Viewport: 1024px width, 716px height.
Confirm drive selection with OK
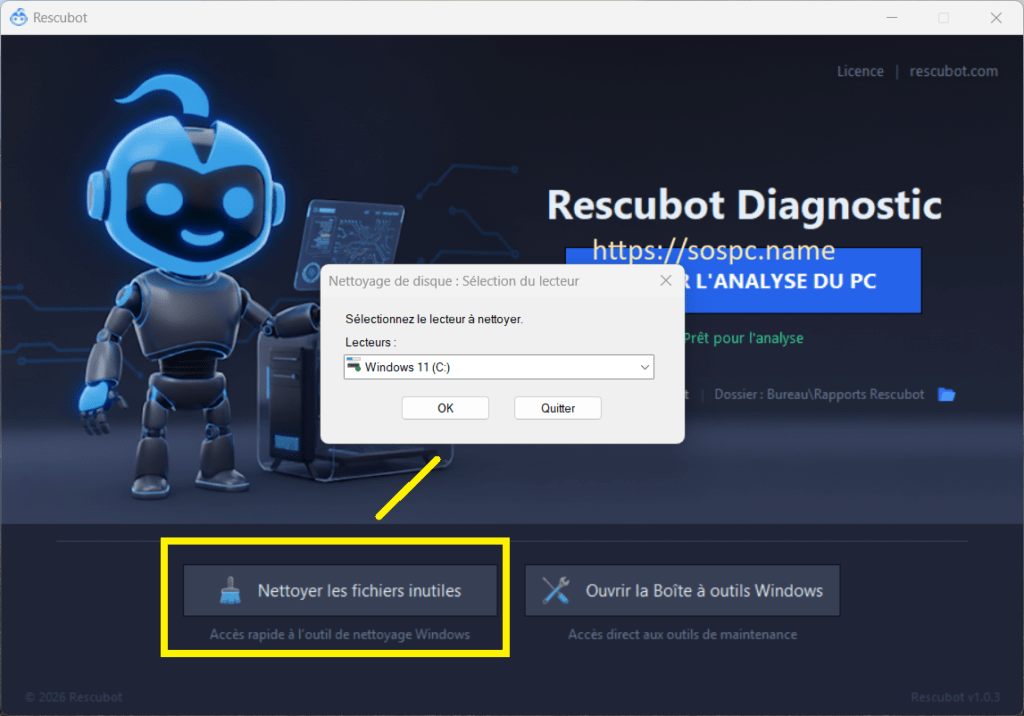(445, 408)
